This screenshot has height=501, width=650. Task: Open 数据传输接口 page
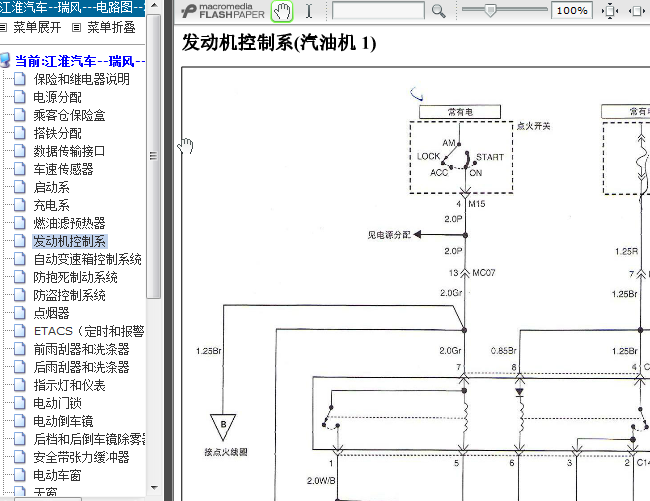[x=69, y=151]
